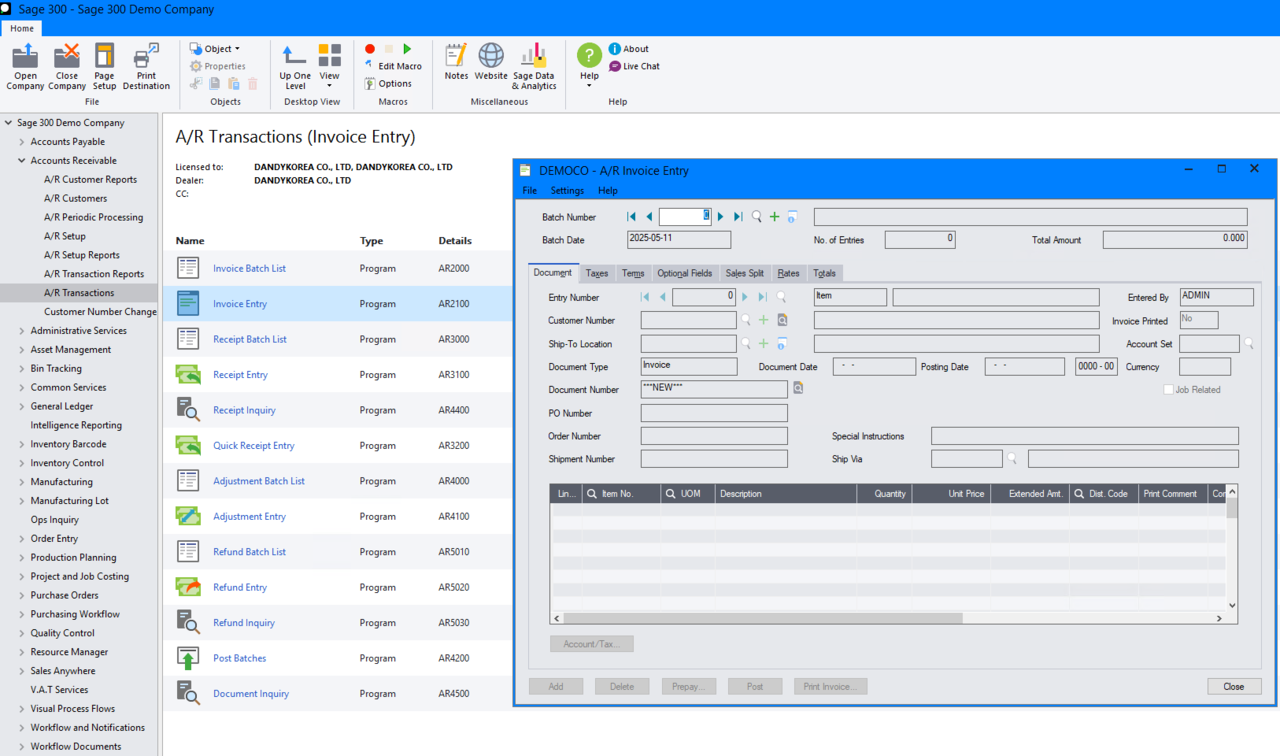The height and width of the screenshot is (756, 1280).
Task: Go to first batch number
Action: coord(631,217)
